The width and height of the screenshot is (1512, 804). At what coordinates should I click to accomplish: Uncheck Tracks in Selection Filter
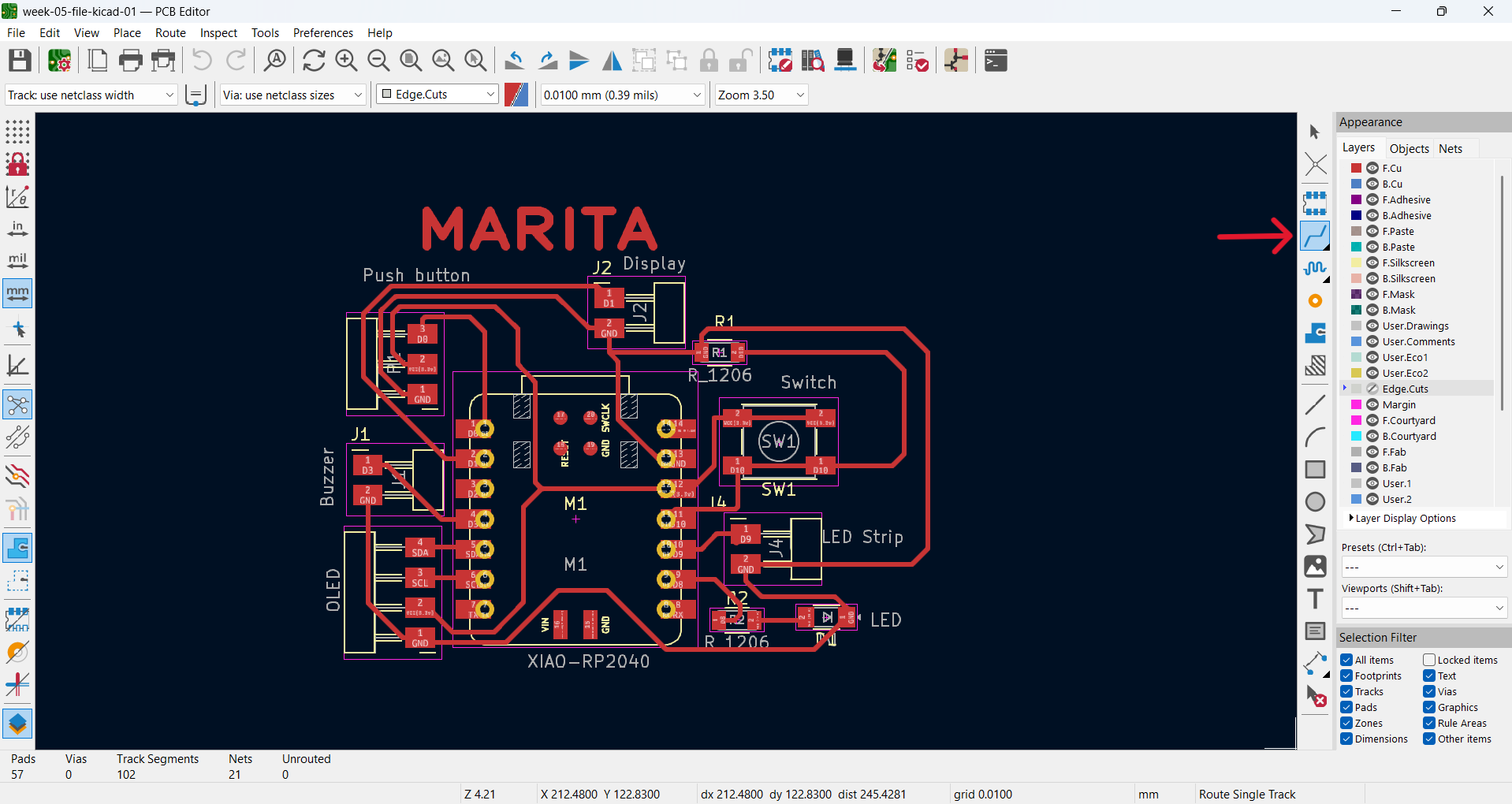[x=1346, y=691]
